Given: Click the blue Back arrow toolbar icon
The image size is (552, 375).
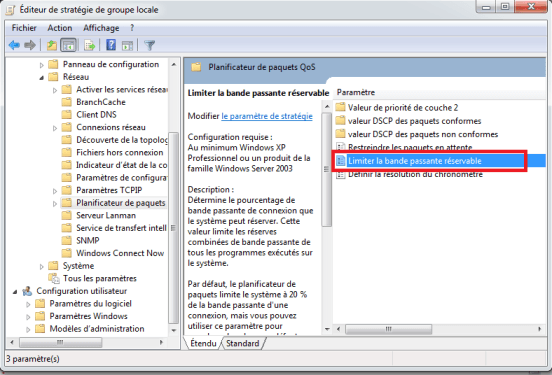Looking at the screenshot, I should [14, 45].
